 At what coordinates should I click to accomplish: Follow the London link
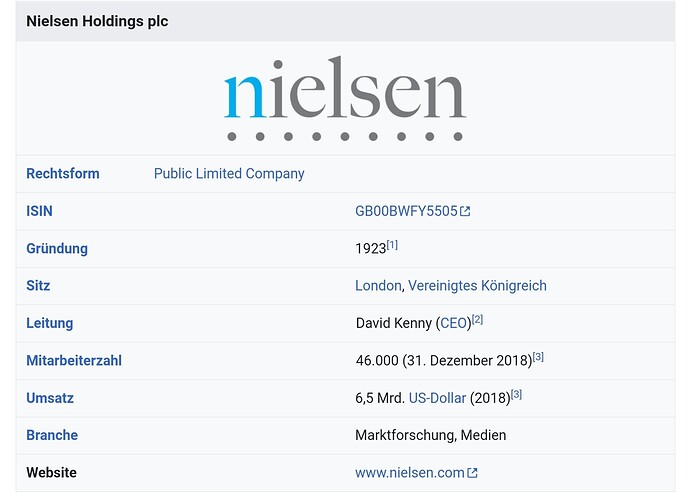click(378, 286)
